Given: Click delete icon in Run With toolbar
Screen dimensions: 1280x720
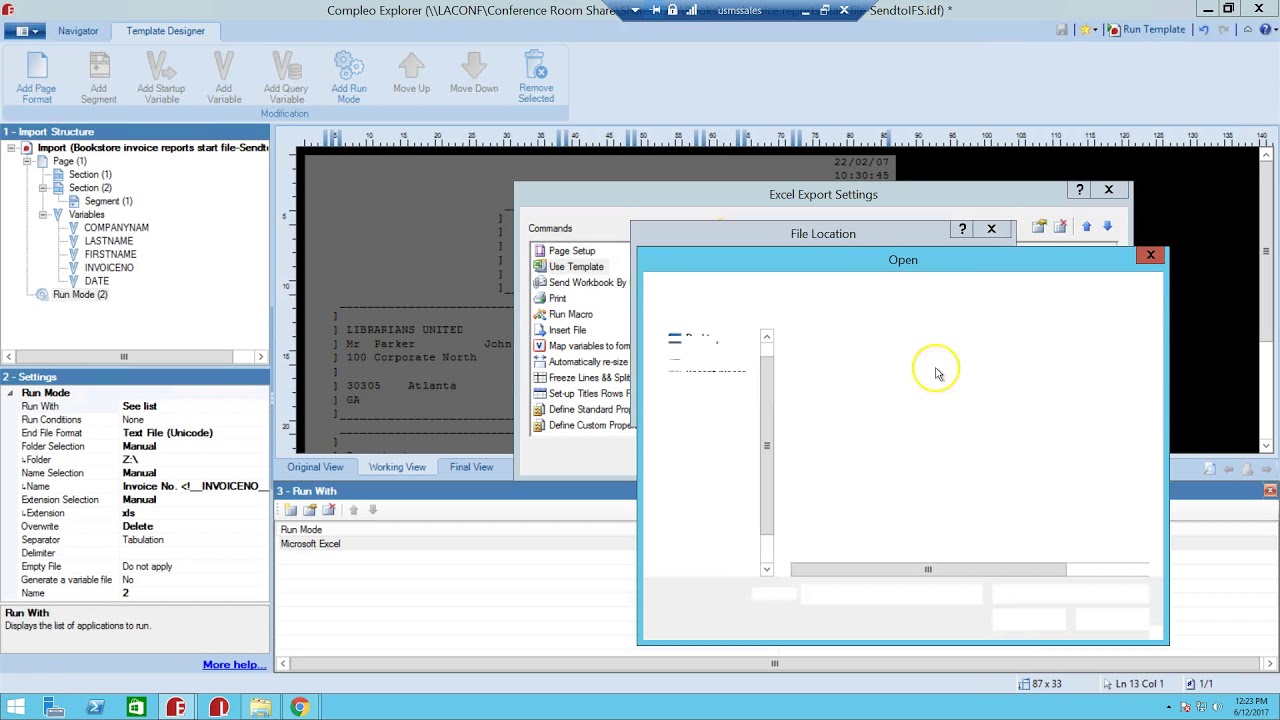Looking at the screenshot, I should [x=329, y=510].
